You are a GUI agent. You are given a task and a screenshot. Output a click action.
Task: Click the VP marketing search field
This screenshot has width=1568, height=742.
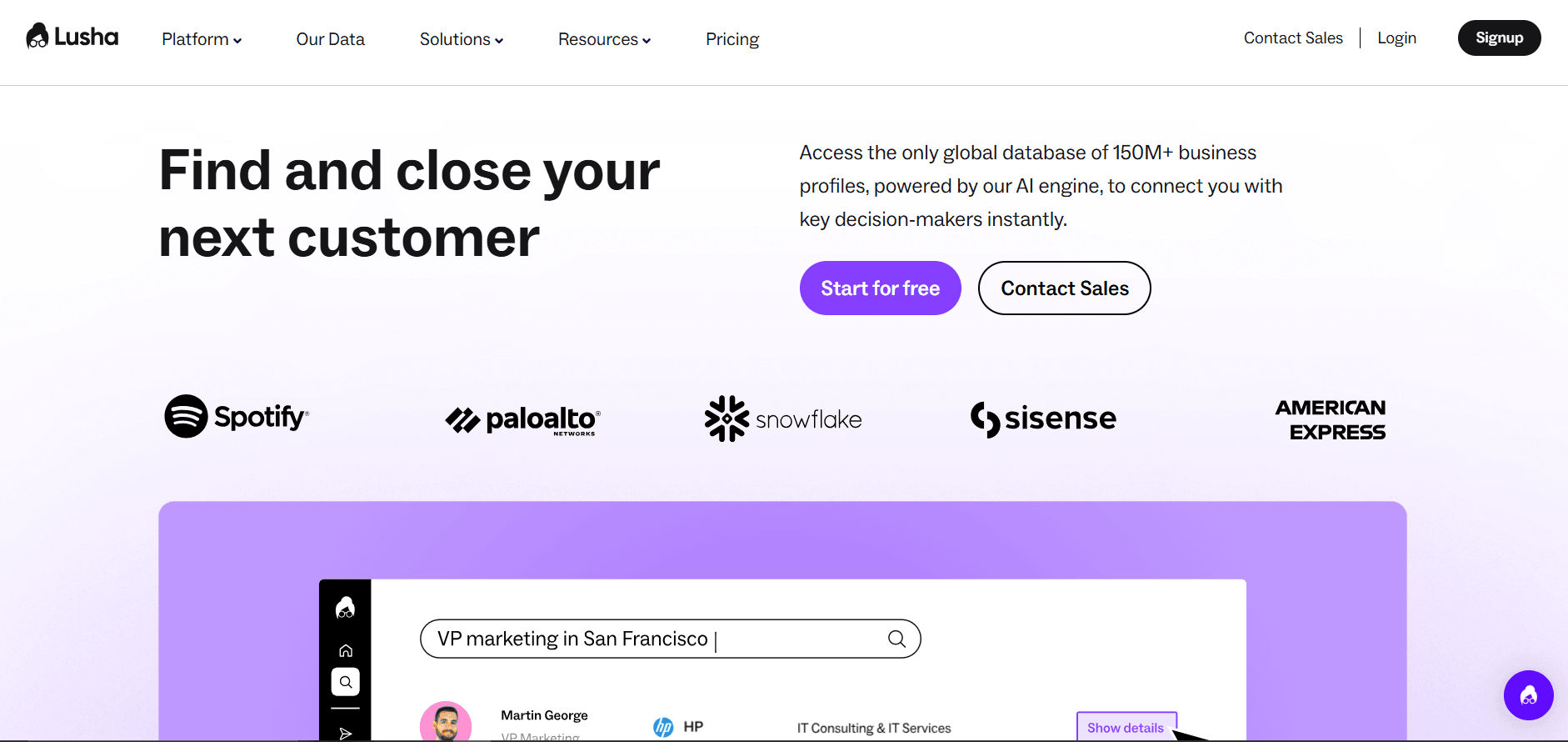point(671,639)
